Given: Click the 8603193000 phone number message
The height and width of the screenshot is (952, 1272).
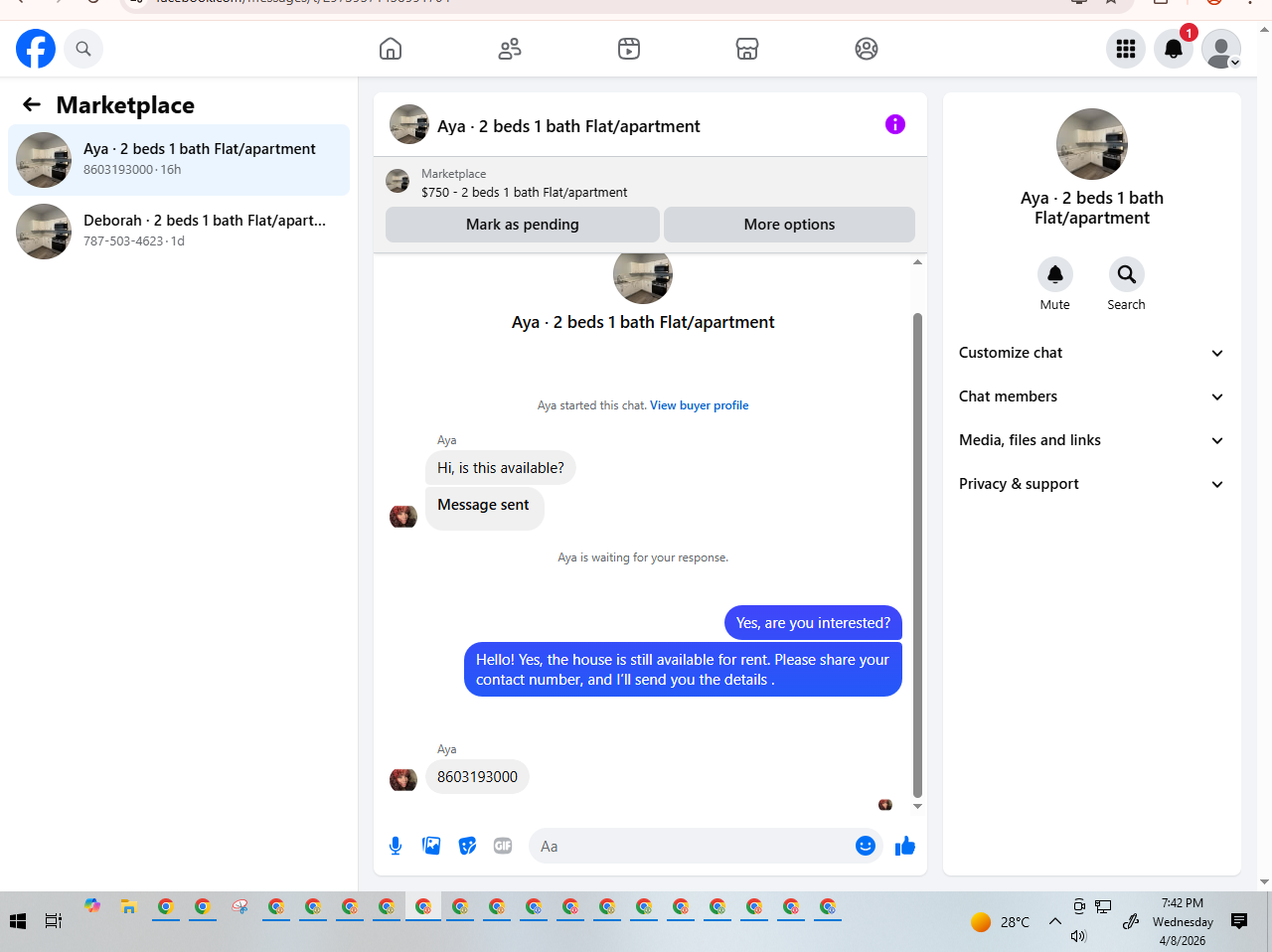Looking at the screenshot, I should tap(477, 777).
